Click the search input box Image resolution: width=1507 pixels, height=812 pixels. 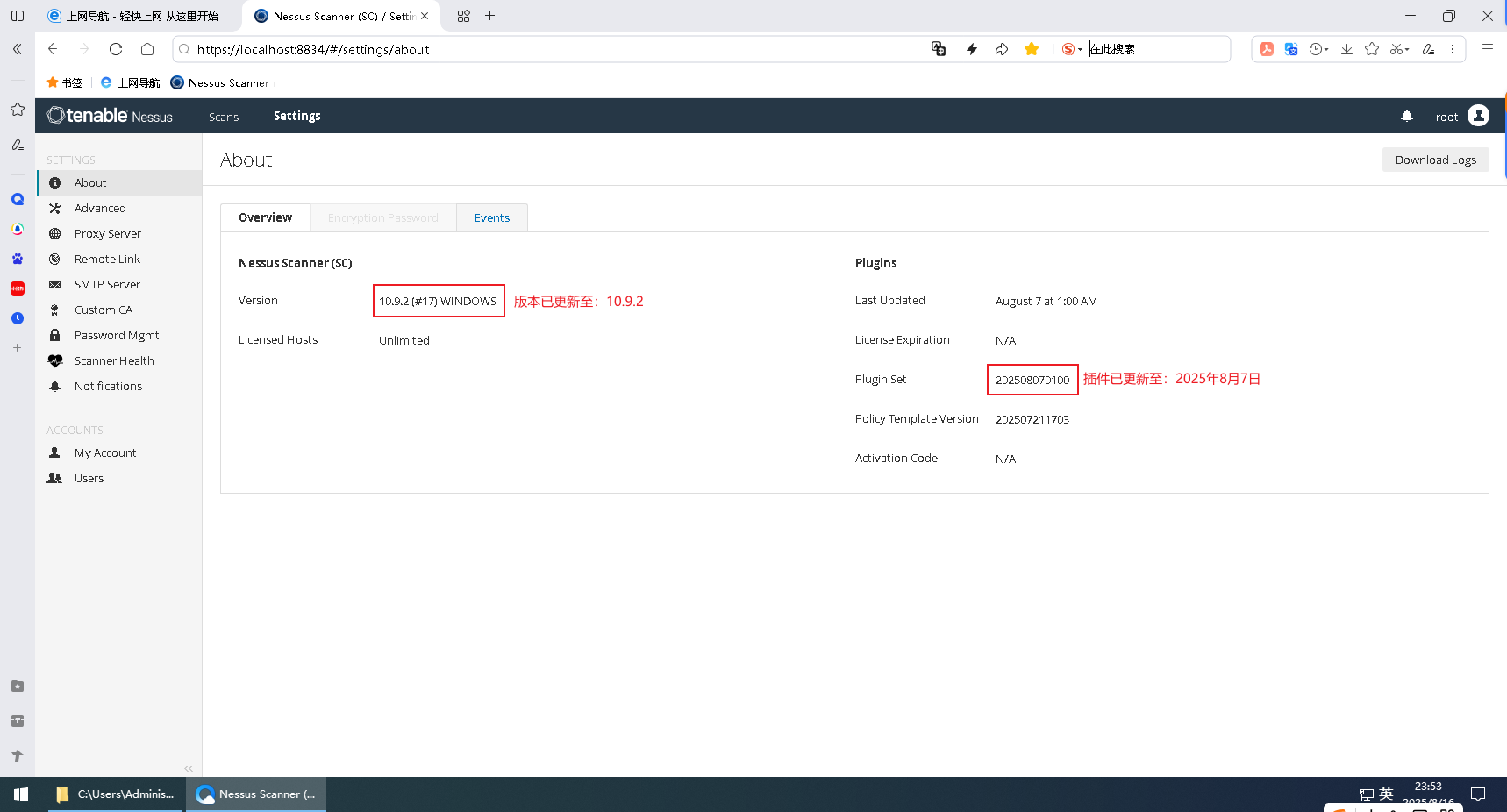click(1156, 49)
